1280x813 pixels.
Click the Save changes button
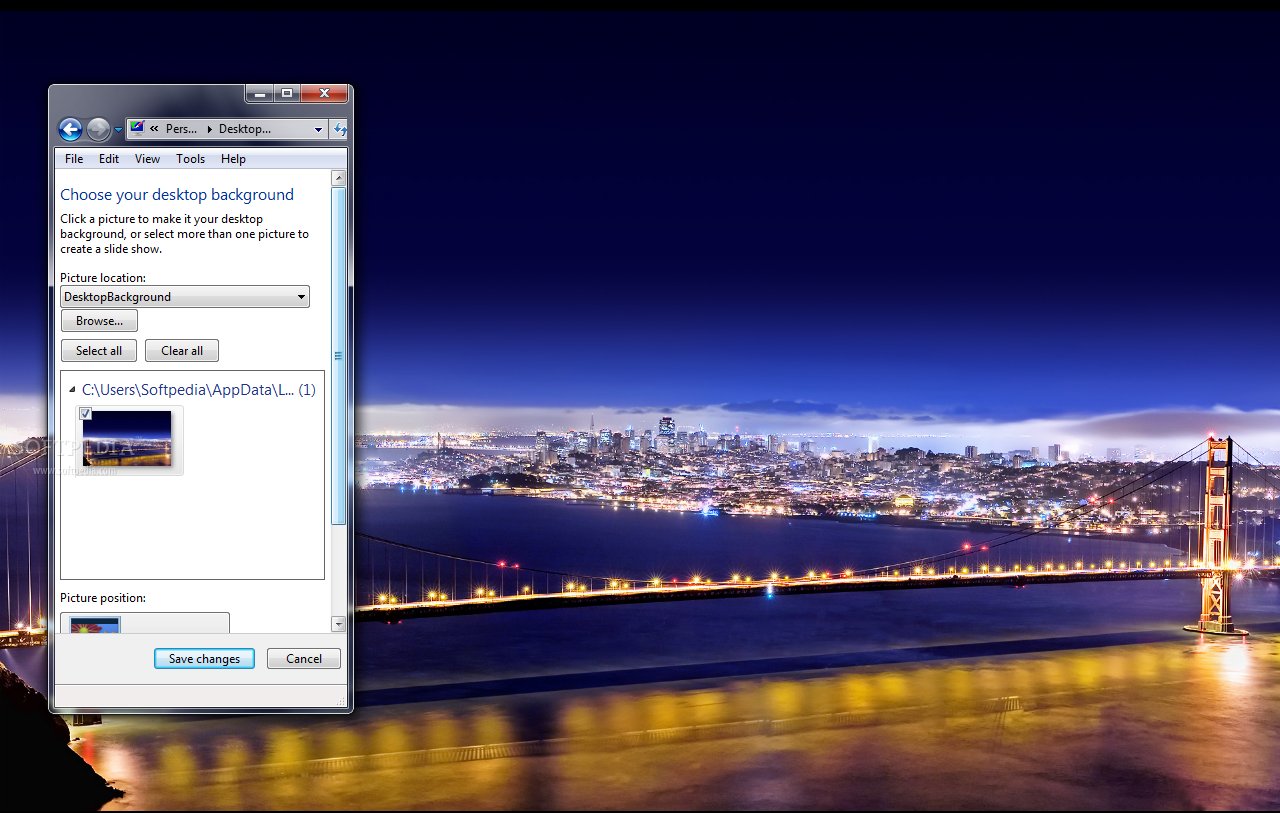coord(204,659)
